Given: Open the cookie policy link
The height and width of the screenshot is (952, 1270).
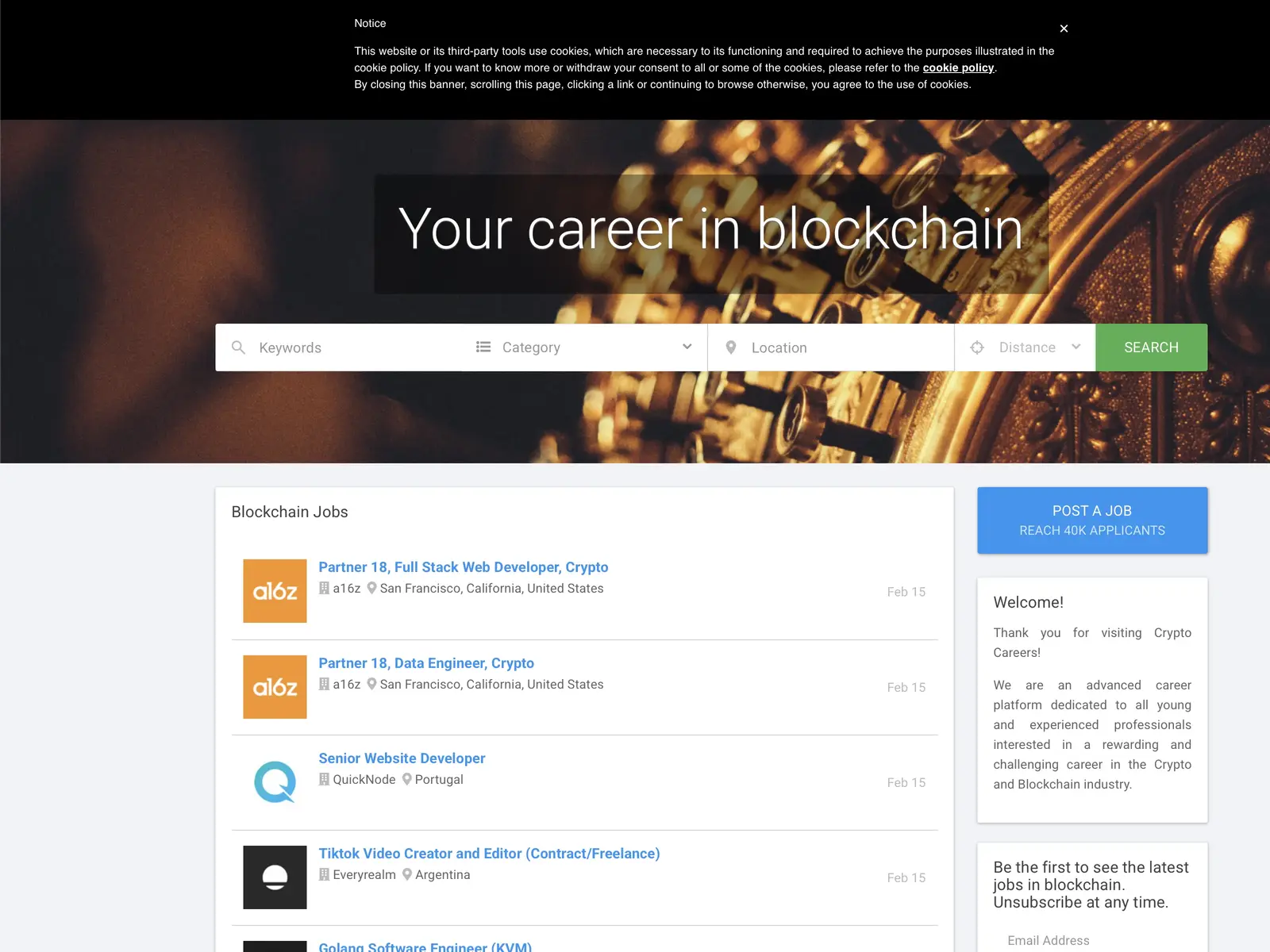Looking at the screenshot, I should pyautogui.click(x=958, y=67).
